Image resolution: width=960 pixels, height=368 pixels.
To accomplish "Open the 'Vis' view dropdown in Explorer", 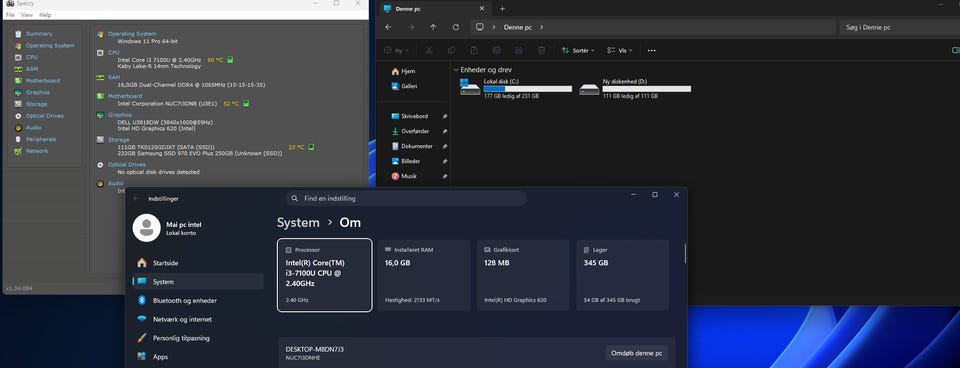I will [619, 51].
